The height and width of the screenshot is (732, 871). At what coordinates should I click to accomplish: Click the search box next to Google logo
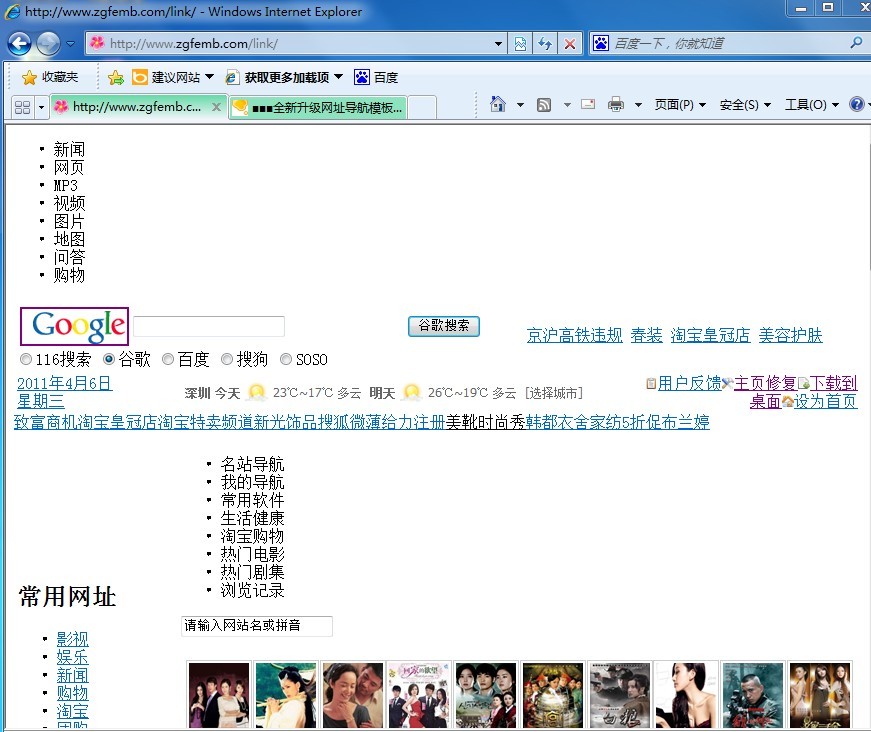tap(209, 326)
